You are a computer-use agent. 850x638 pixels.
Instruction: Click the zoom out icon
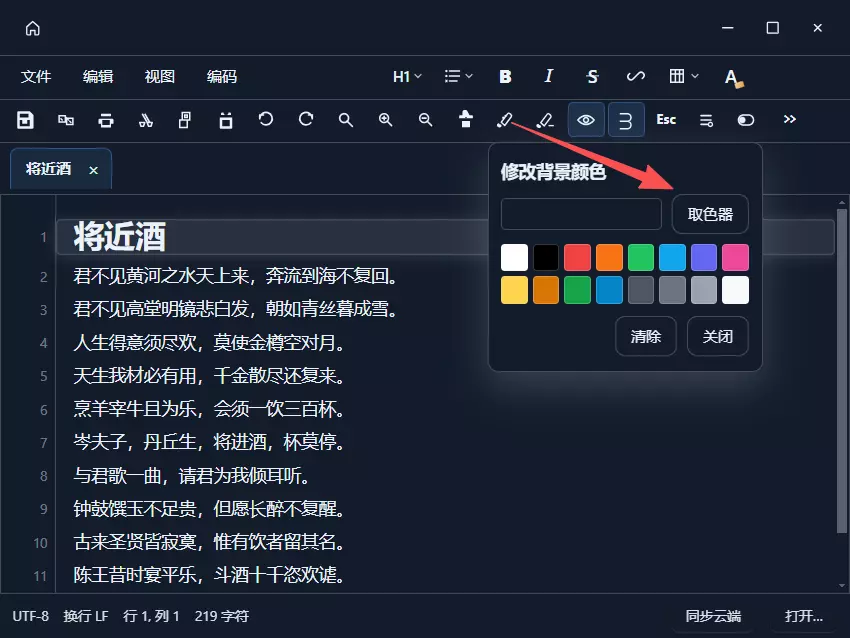click(426, 120)
